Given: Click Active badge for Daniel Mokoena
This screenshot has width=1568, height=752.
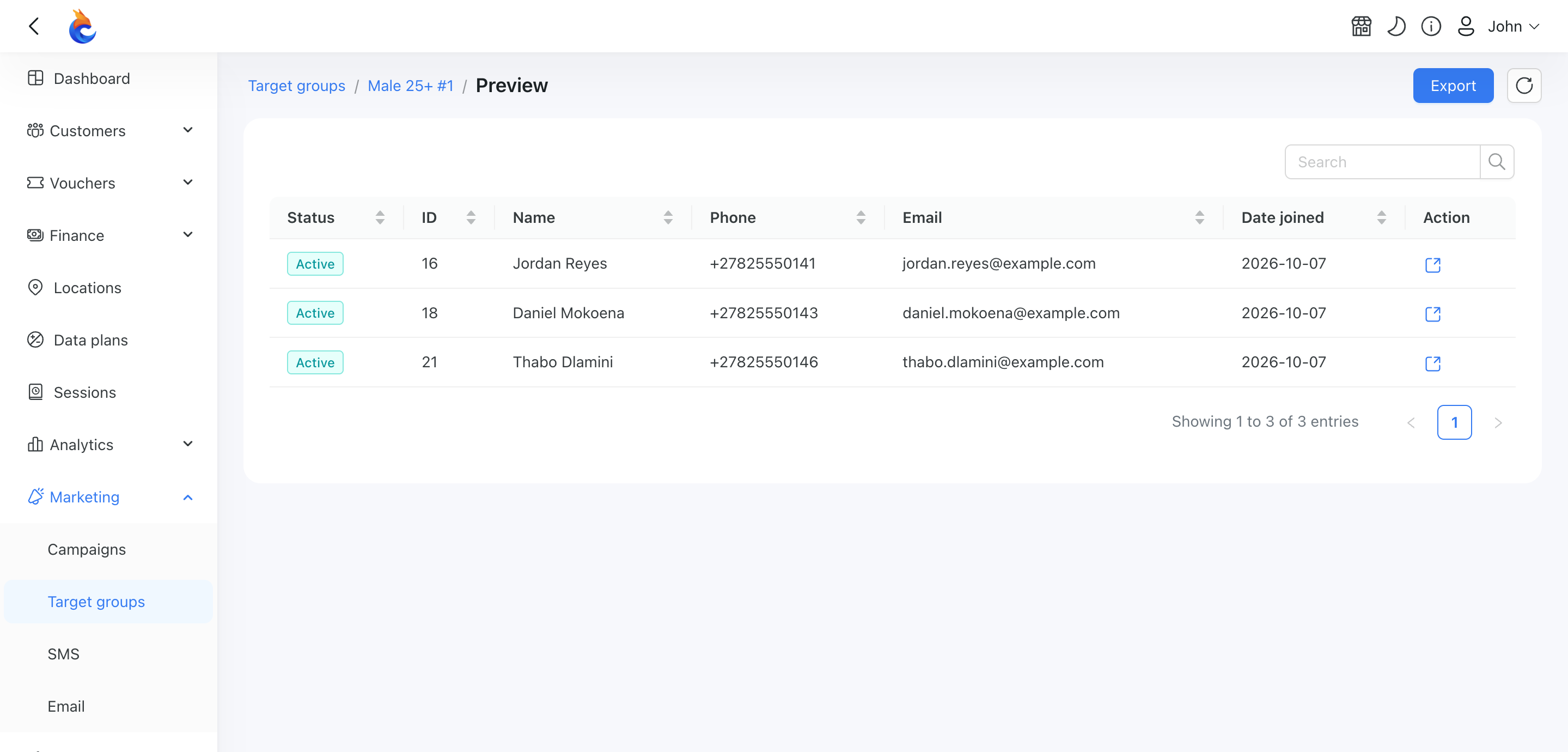Looking at the screenshot, I should pyautogui.click(x=315, y=313).
